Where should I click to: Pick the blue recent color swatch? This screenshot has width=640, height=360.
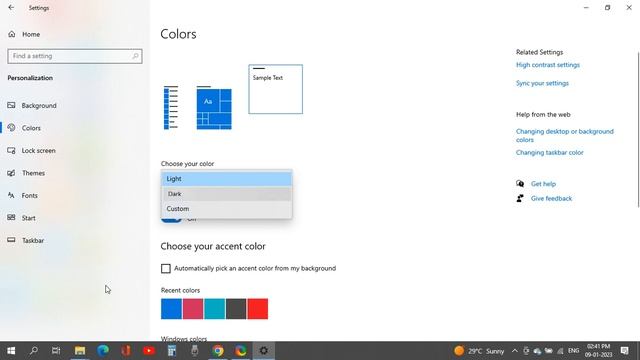(x=171, y=309)
